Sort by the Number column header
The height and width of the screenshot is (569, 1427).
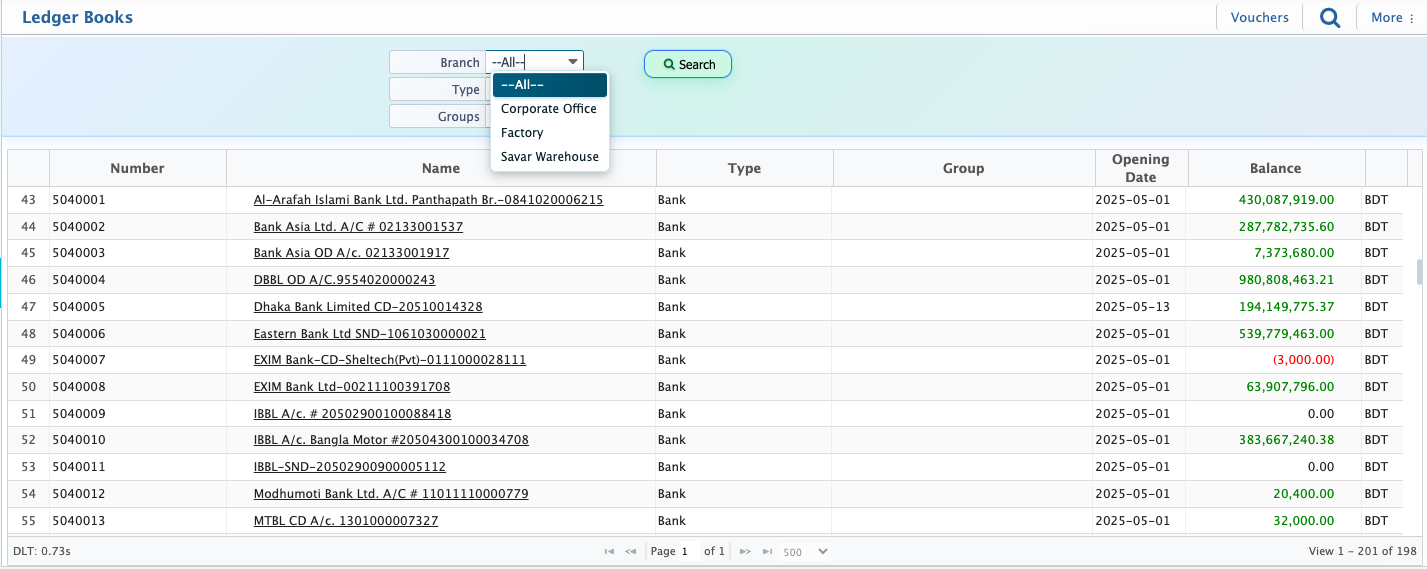pyautogui.click(x=137, y=168)
